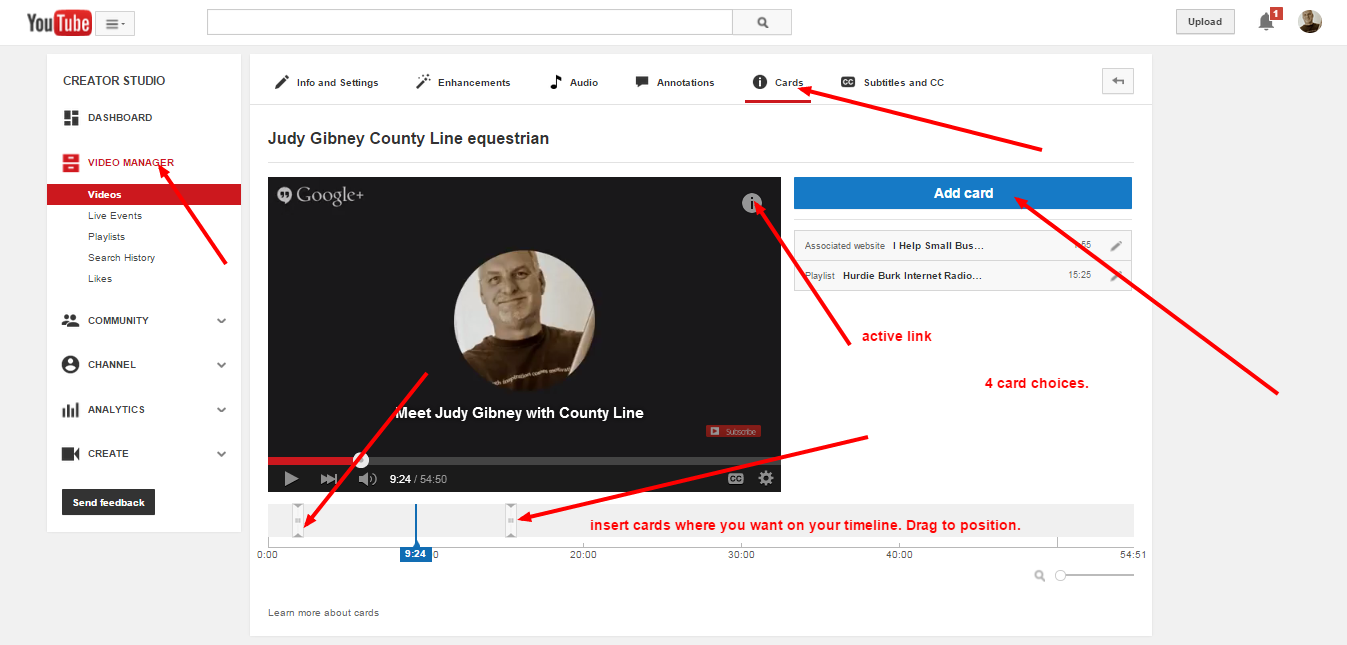
Task: Click the notifications bell icon
Action: [1266, 21]
